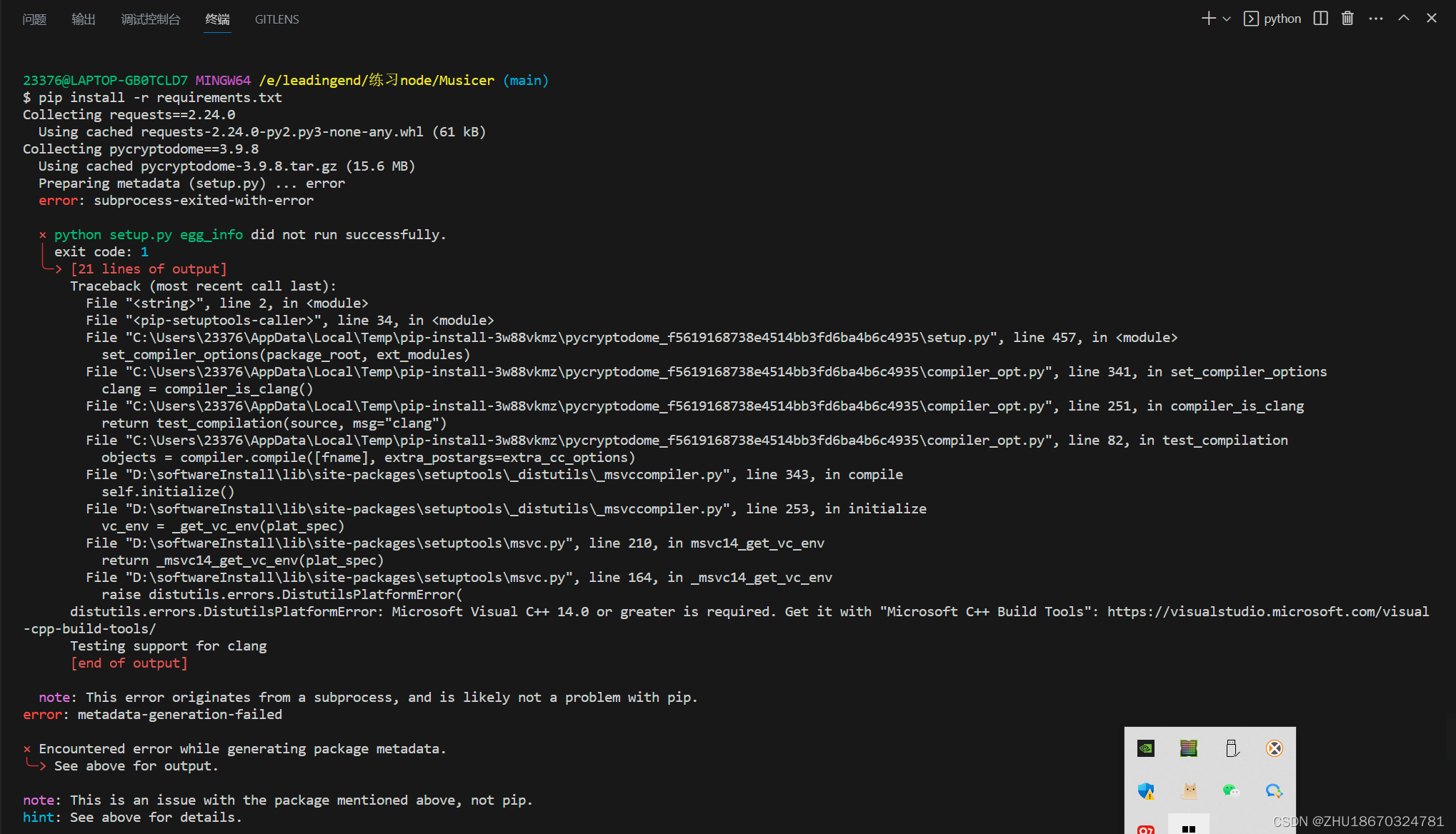
Task: Open the GITLENS tab
Action: pos(277,19)
